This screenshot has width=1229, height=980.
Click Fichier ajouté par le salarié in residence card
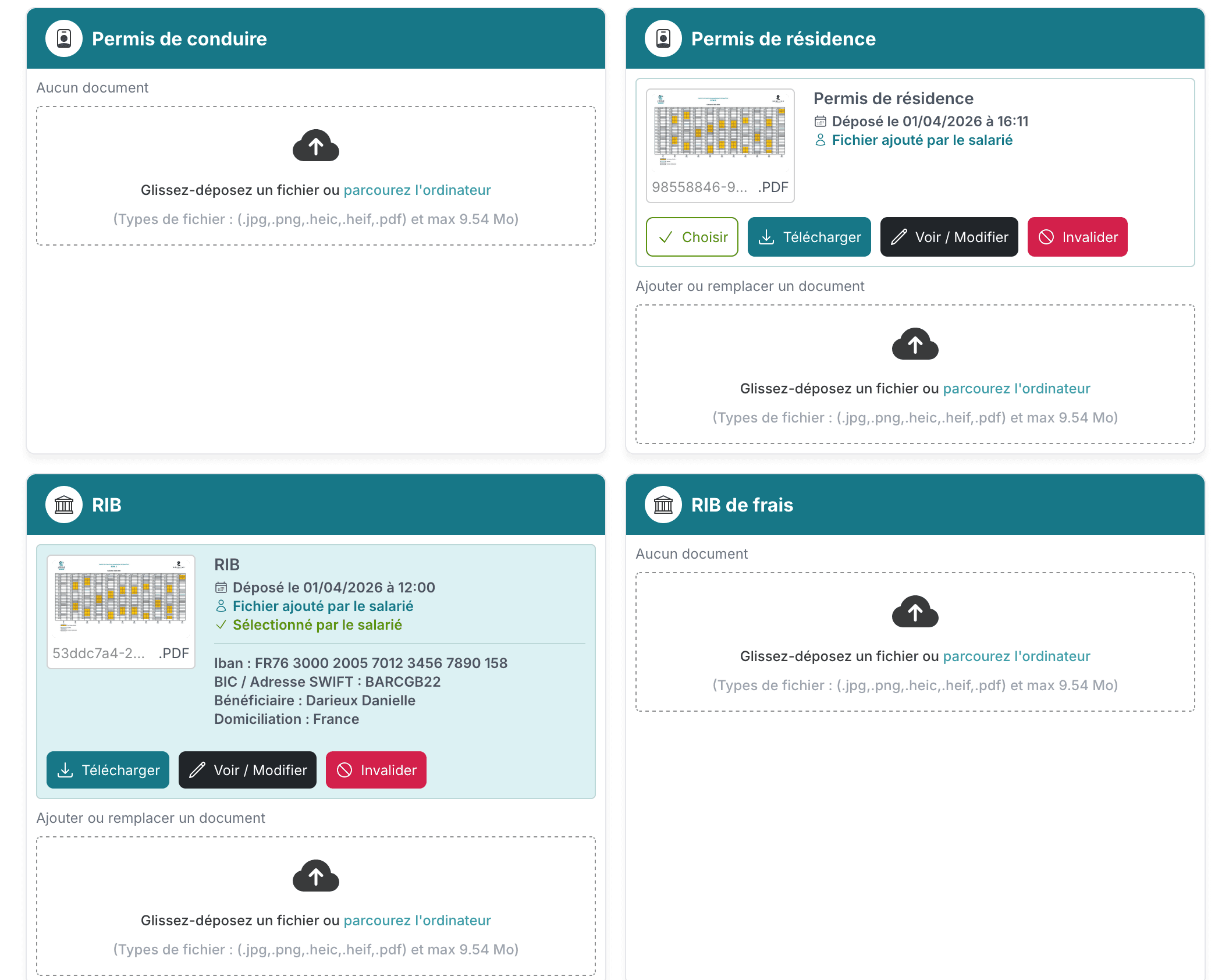[922, 140]
